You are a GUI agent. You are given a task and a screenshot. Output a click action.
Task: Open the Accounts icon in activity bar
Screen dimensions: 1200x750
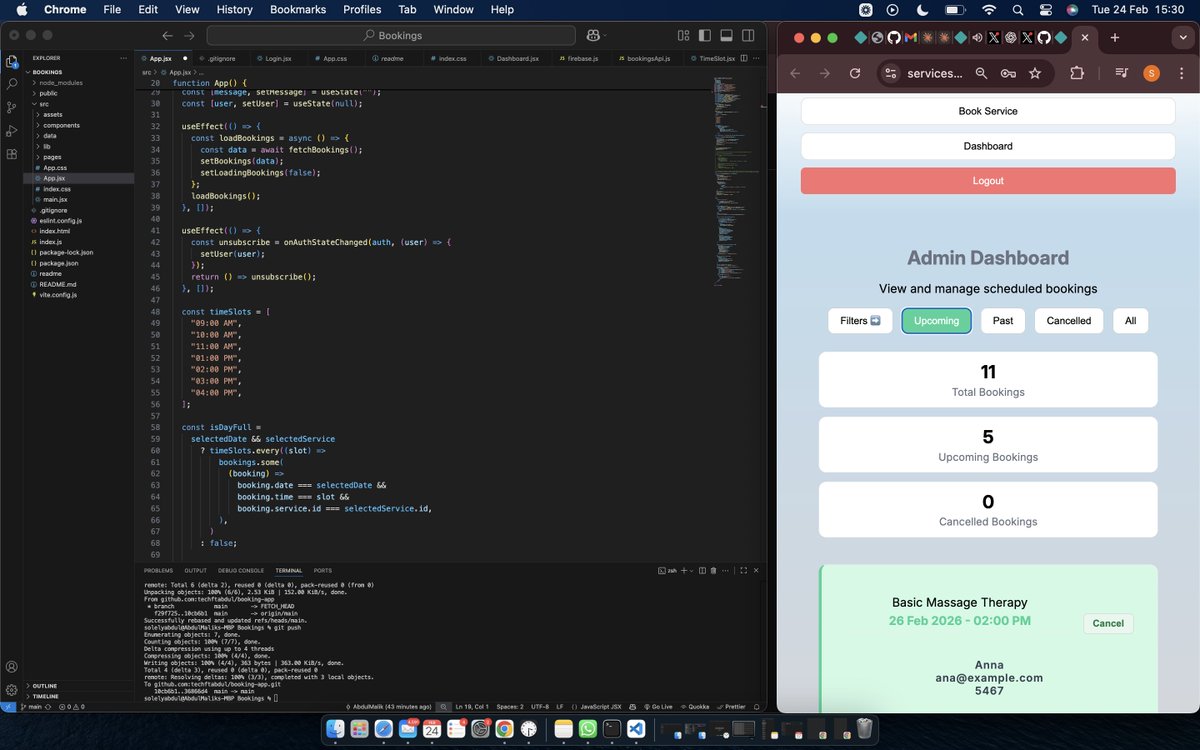pyautogui.click(x=12, y=667)
